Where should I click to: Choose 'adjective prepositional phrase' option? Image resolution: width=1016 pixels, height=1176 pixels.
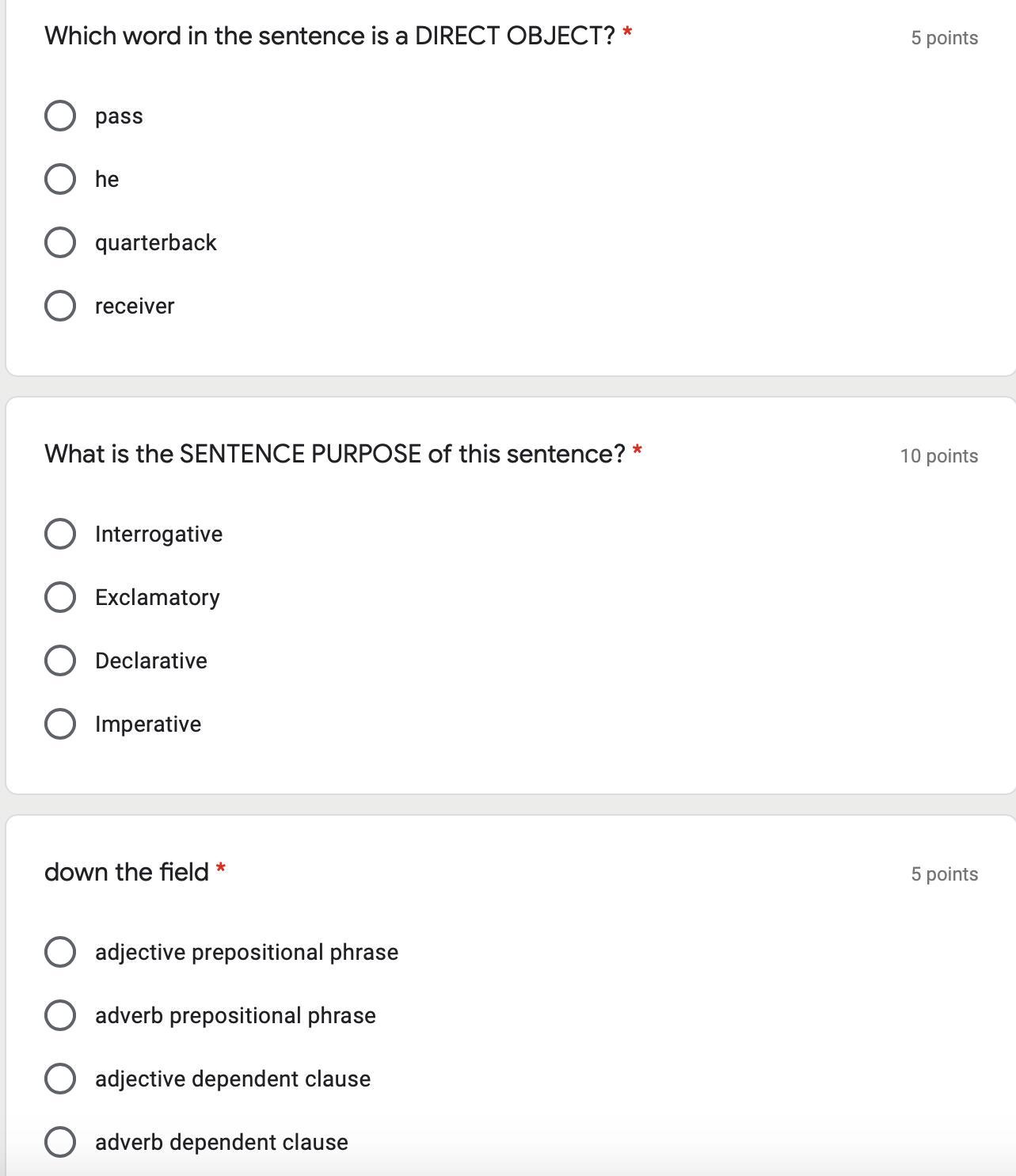click(60, 952)
